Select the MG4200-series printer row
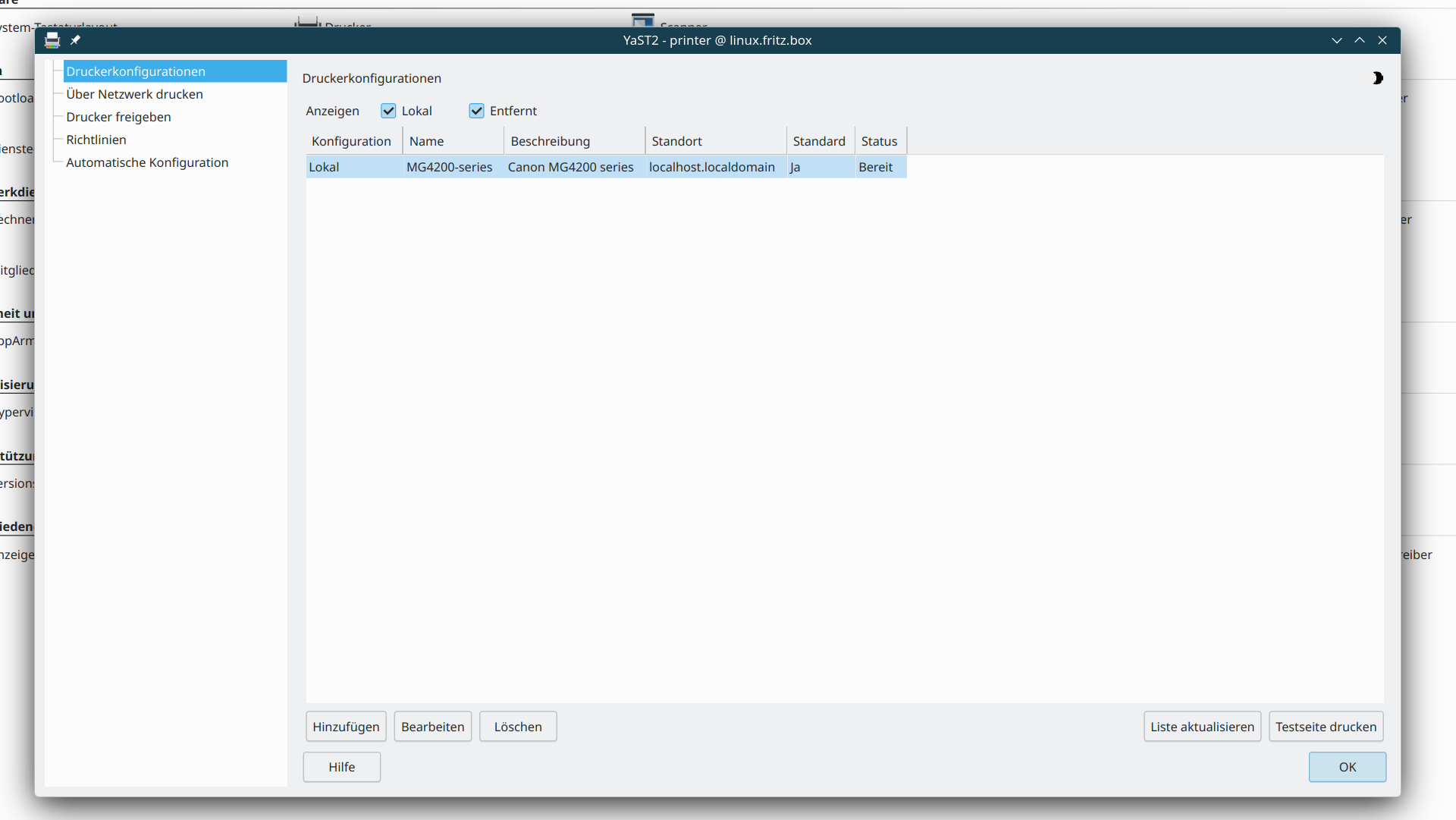1456x820 pixels. click(449, 167)
